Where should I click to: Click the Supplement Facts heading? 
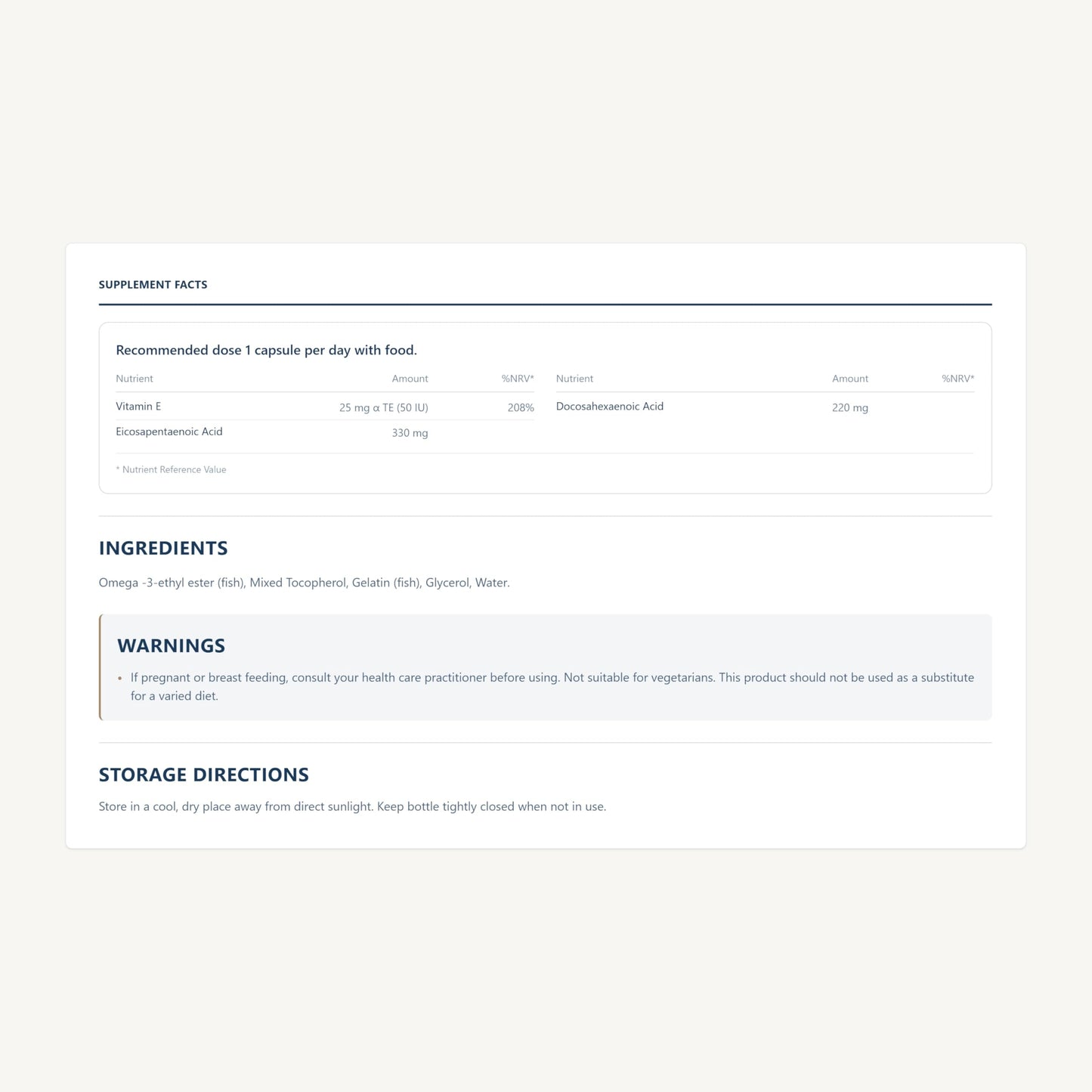153,285
